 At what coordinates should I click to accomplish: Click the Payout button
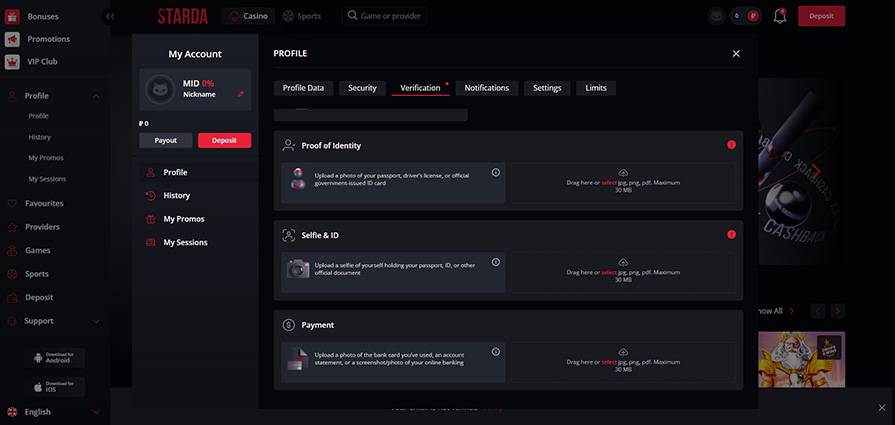coord(165,140)
